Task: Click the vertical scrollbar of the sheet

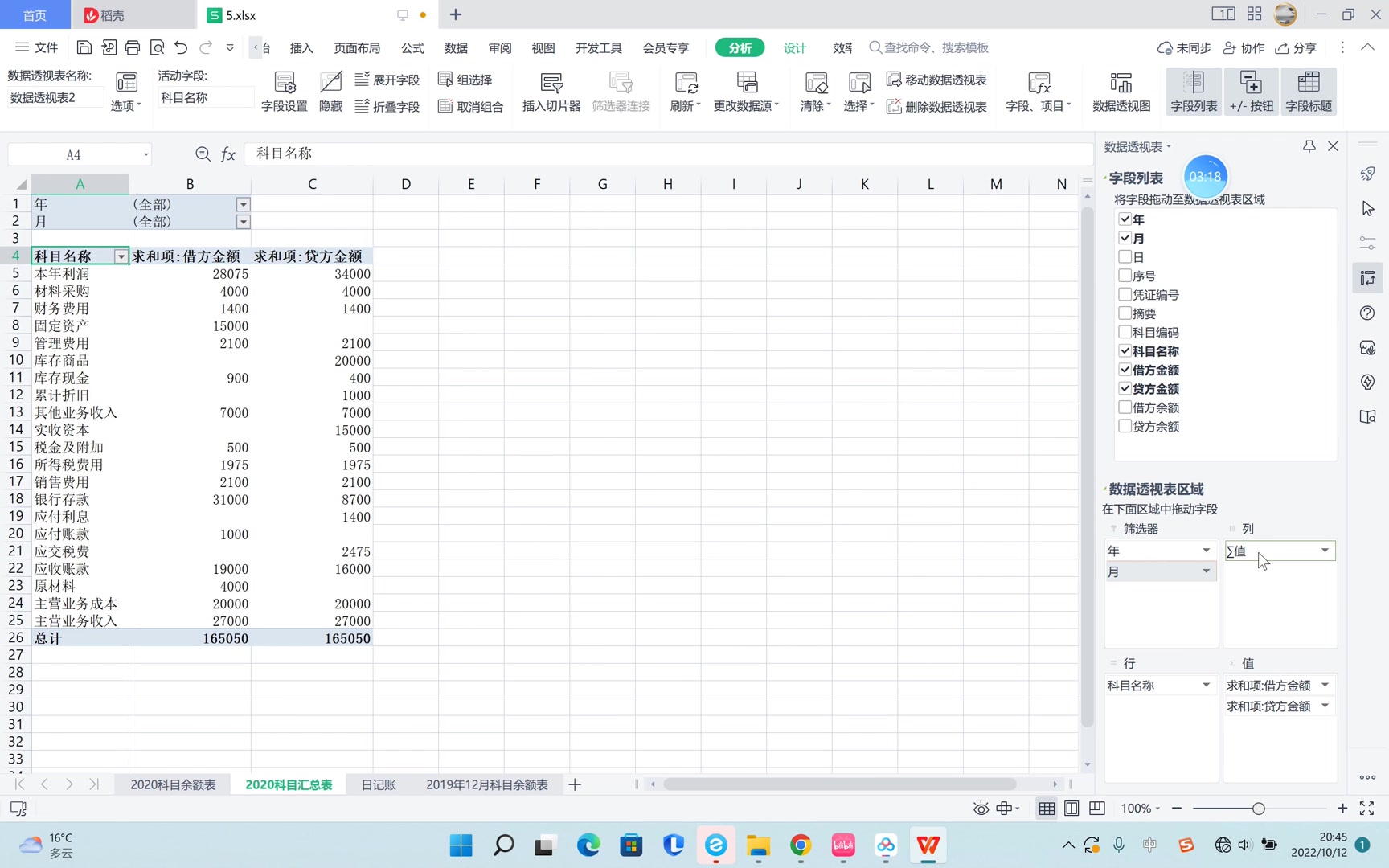Action: coord(1087,466)
